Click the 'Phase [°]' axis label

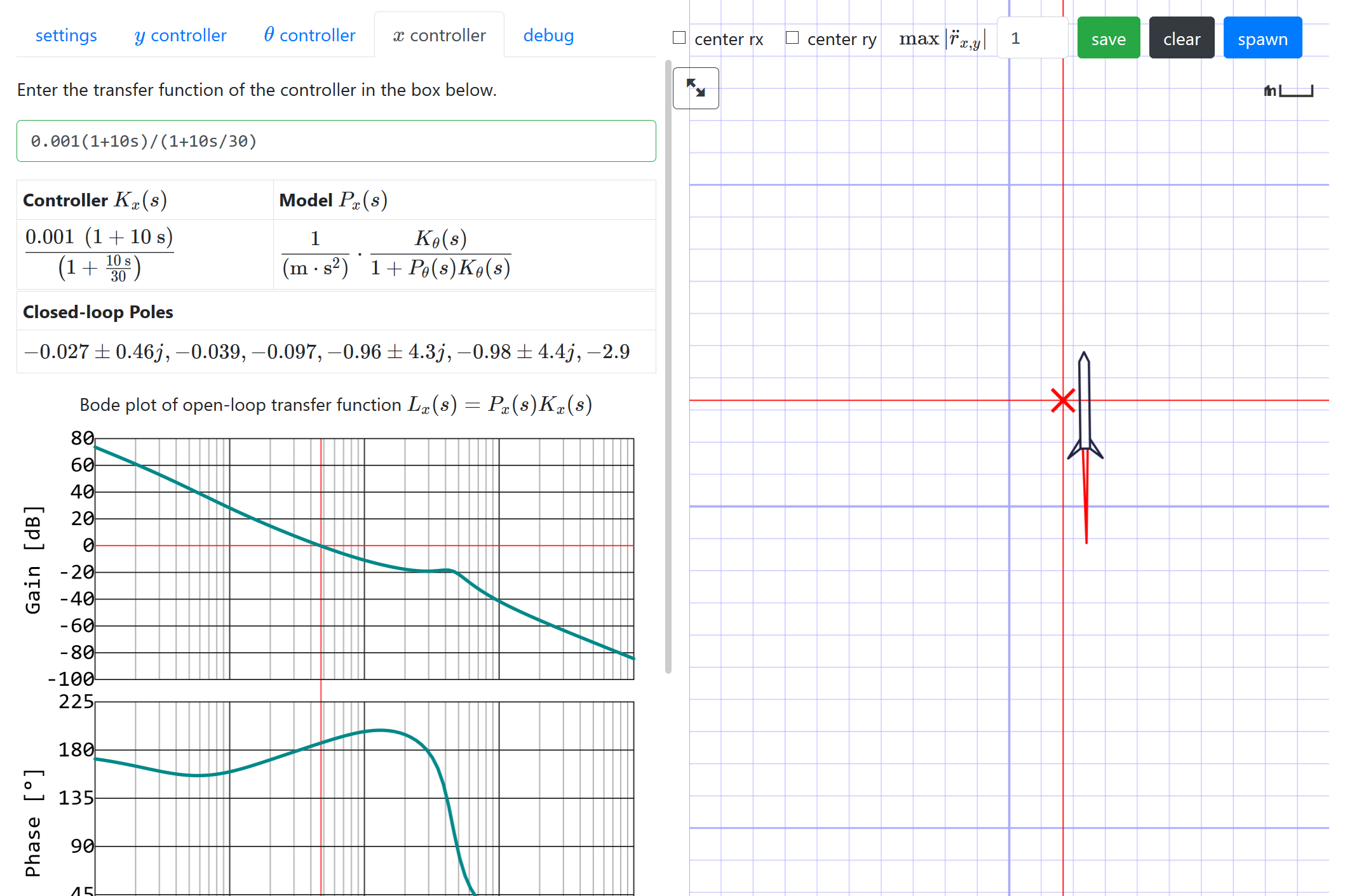tap(33, 823)
